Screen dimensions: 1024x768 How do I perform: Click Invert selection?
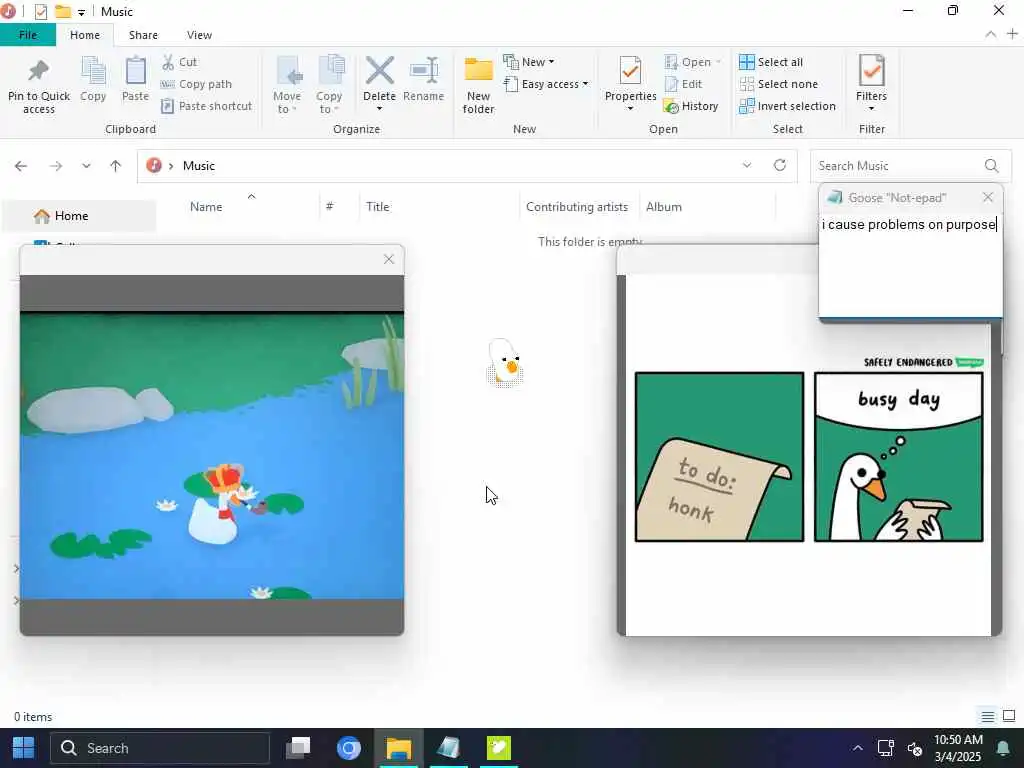[787, 106]
